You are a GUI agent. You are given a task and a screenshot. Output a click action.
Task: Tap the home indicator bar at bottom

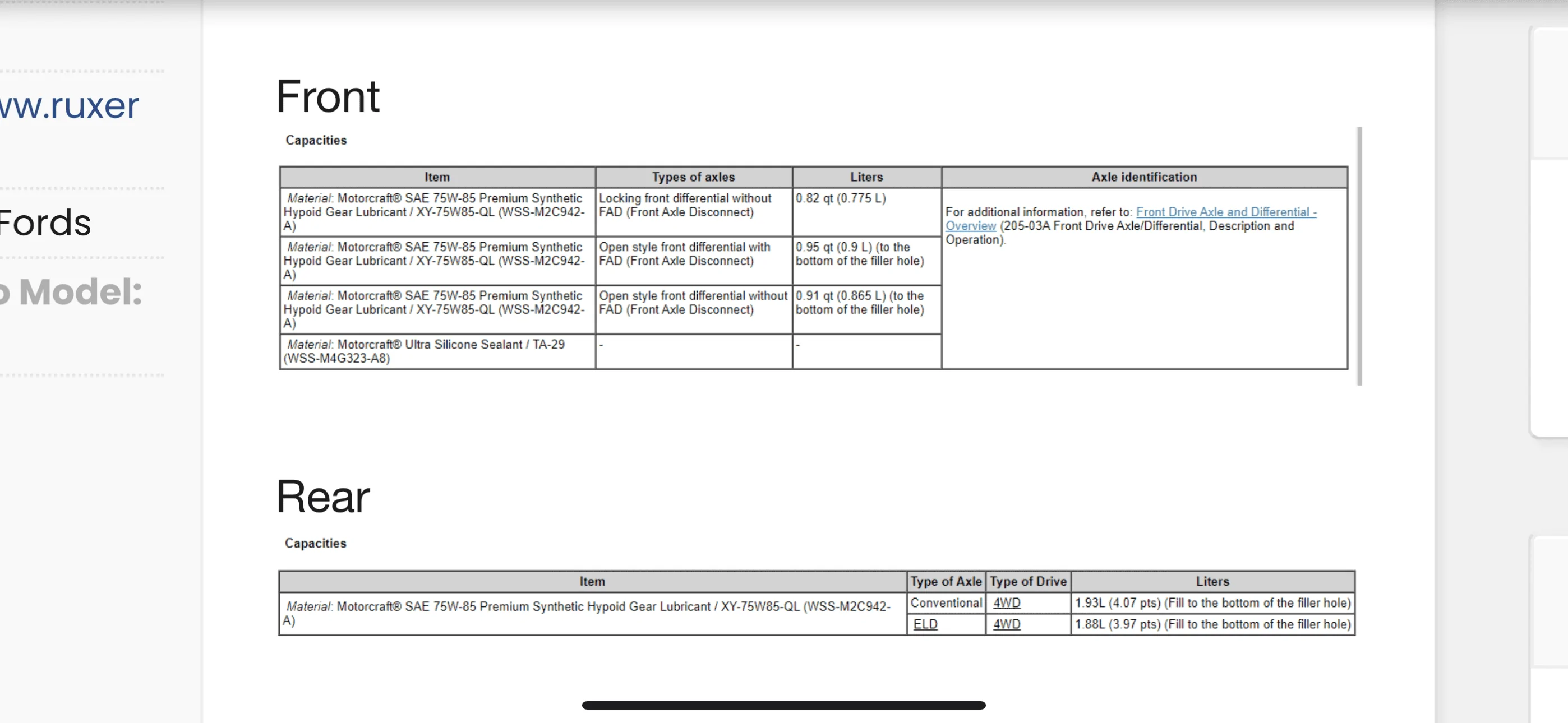point(783,705)
